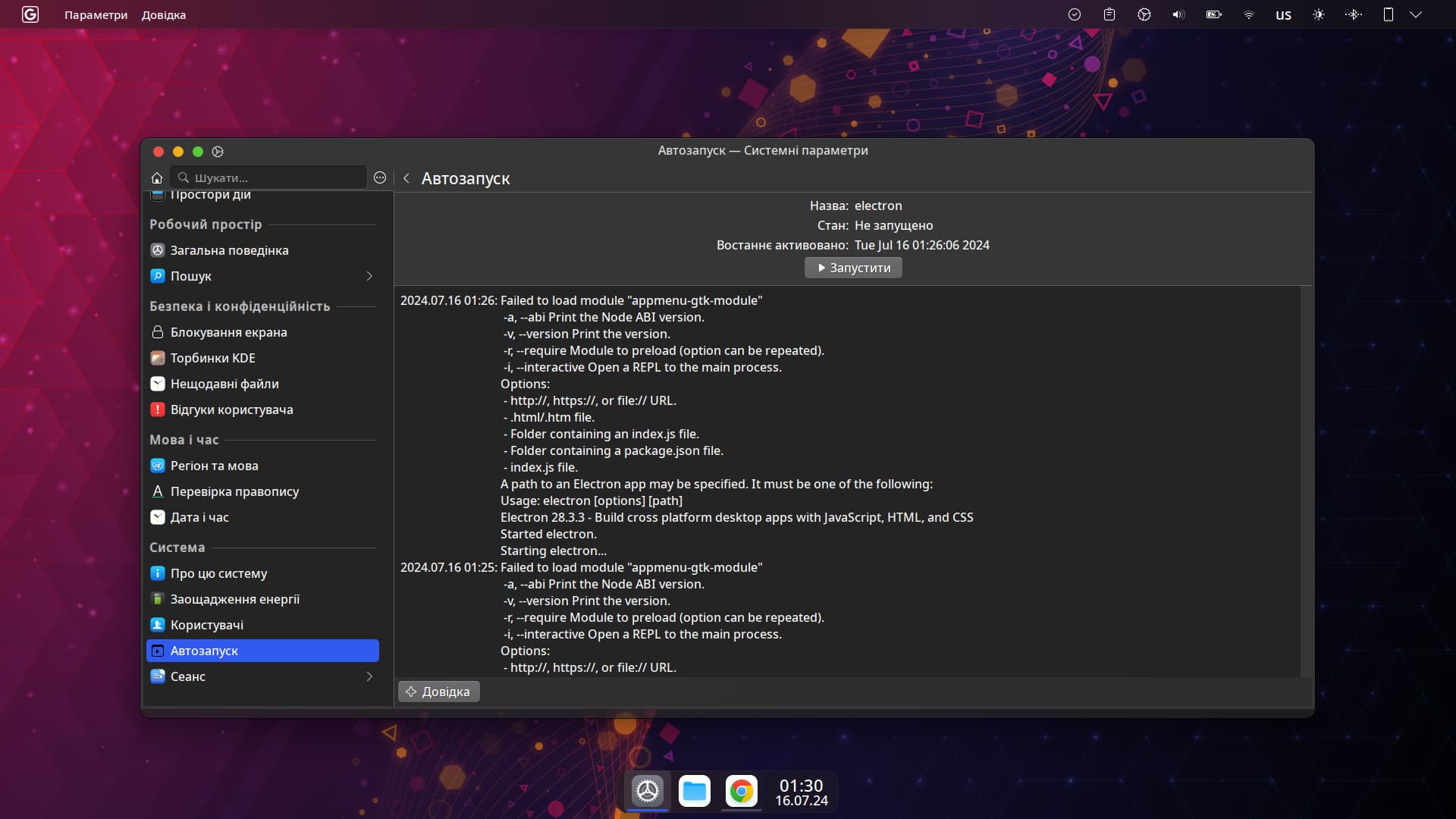Viewport: 1456px width, 819px height.
Task: Open the "Регіон та мова" globe icon
Action: 158,465
